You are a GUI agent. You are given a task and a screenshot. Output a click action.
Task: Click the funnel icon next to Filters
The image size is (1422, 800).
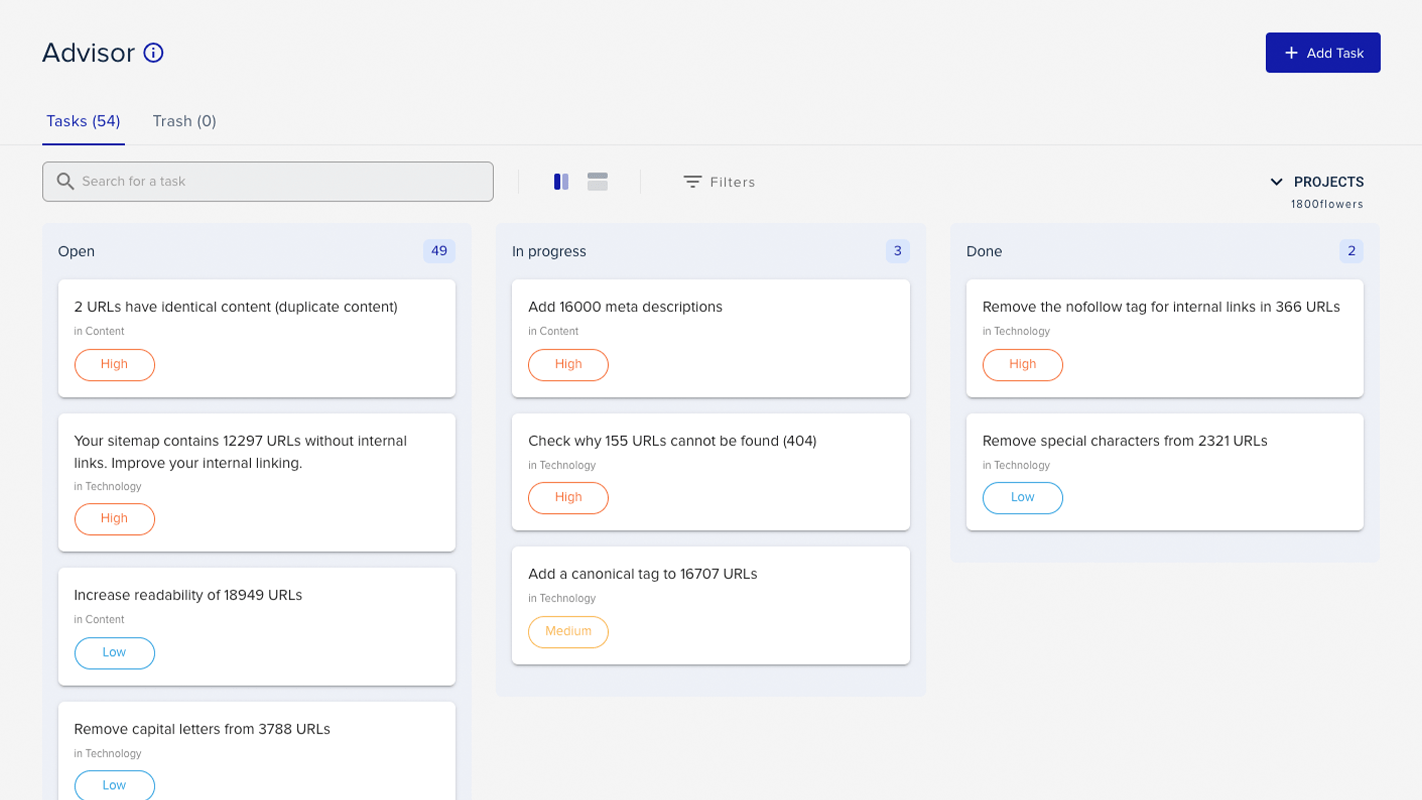[x=692, y=181]
